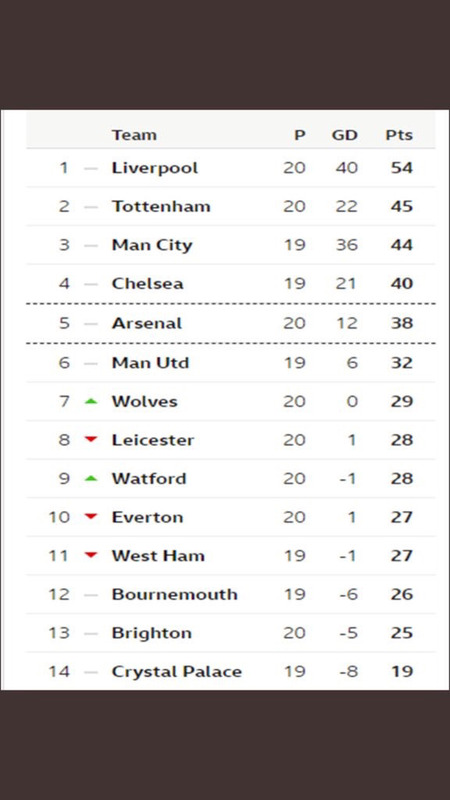Click the Brighton team name
Screen dimensions: 450x800
click(152, 633)
